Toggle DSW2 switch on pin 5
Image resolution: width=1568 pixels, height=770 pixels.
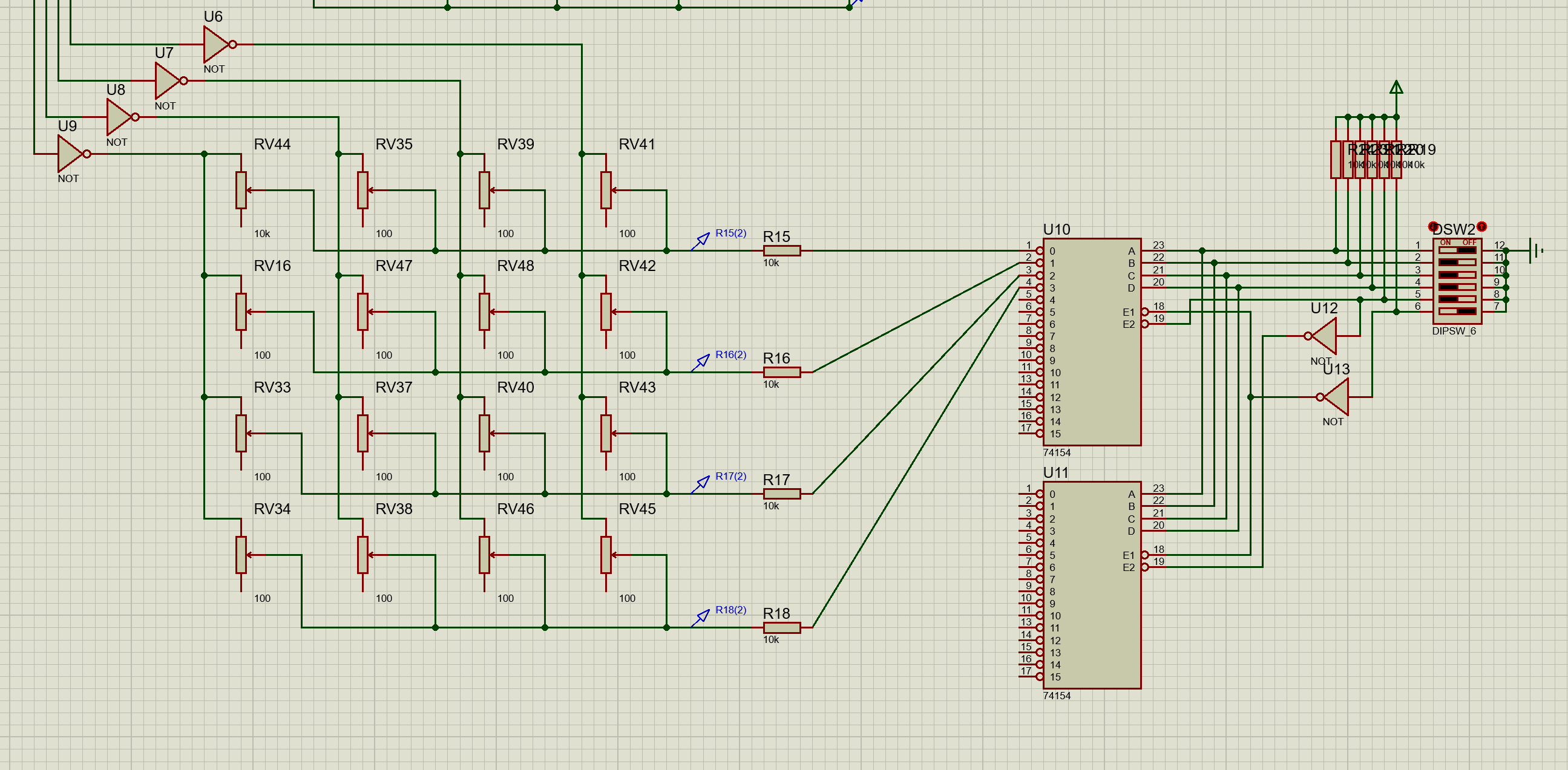(x=1457, y=299)
